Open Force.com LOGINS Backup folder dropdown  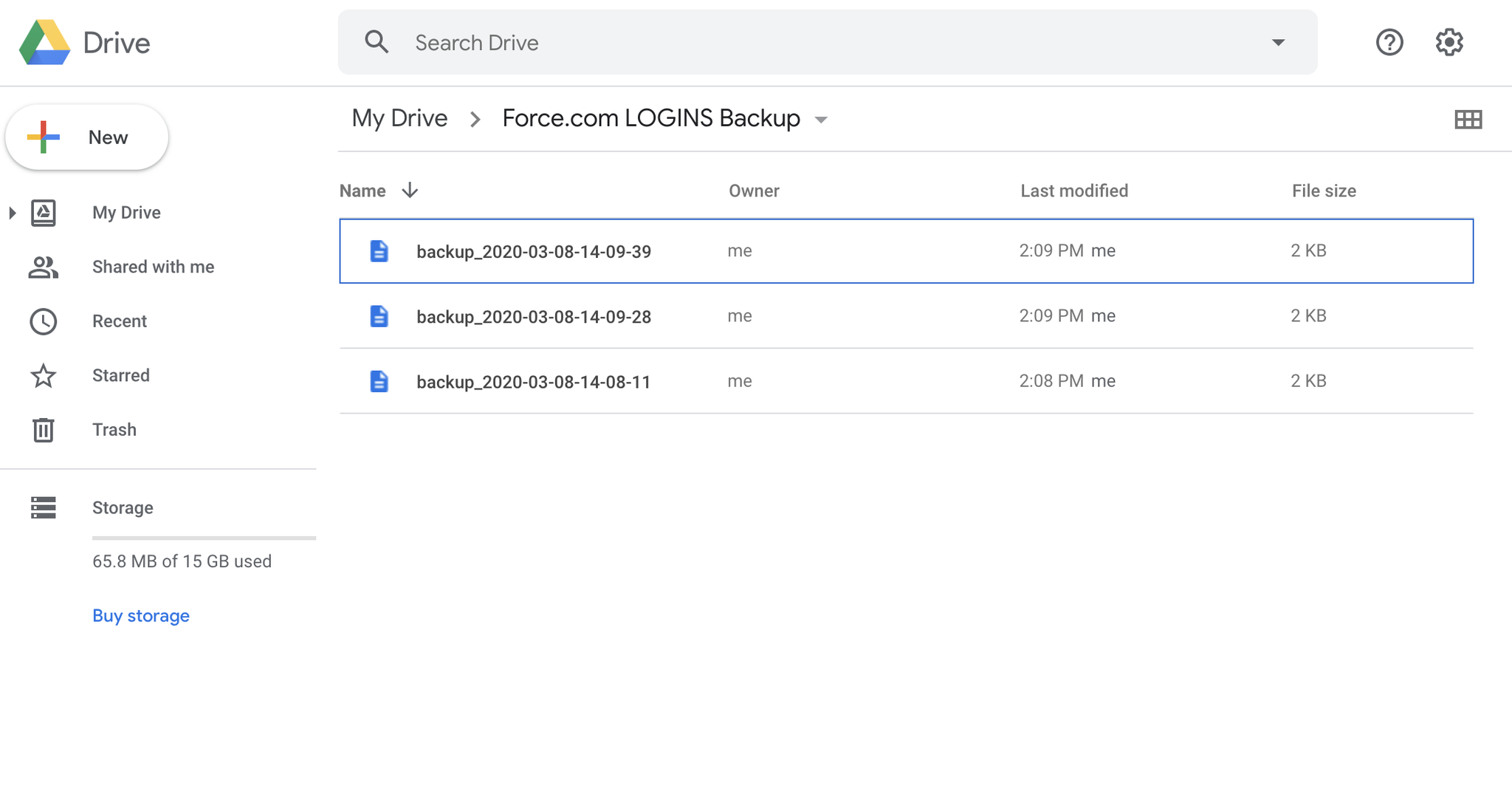[x=821, y=120]
